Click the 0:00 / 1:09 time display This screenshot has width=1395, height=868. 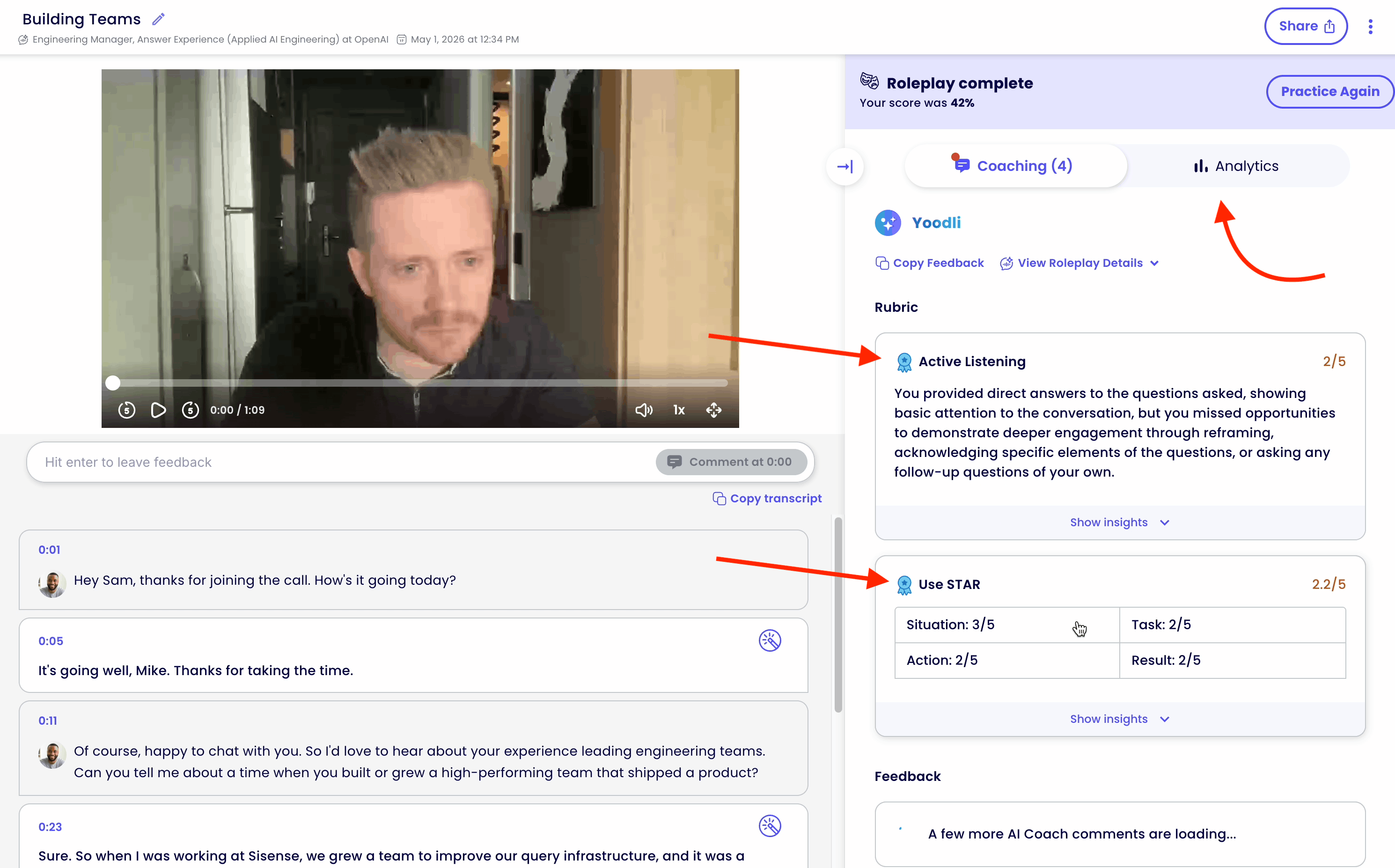(x=237, y=410)
